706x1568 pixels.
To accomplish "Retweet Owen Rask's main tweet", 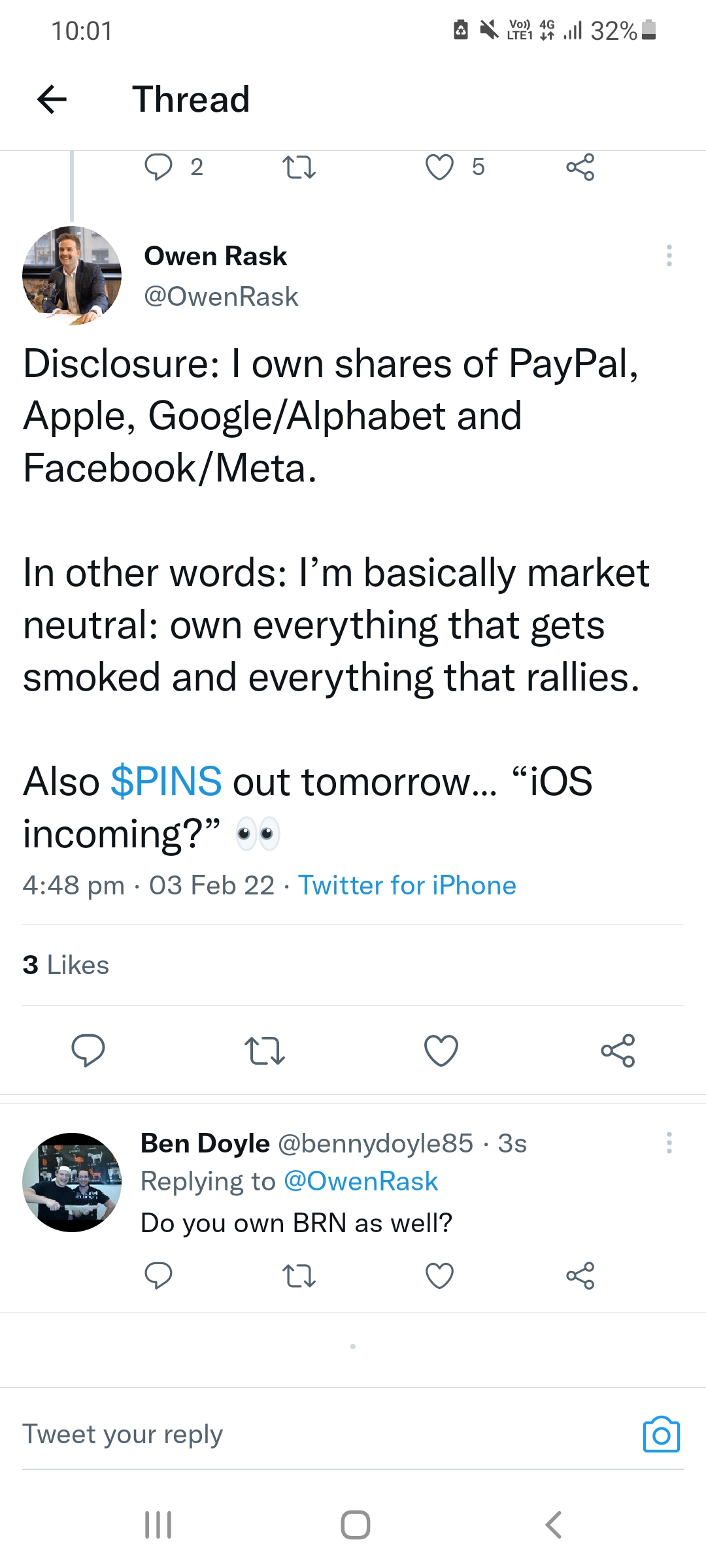I will pyautogui.click(x=264, y=1051).
